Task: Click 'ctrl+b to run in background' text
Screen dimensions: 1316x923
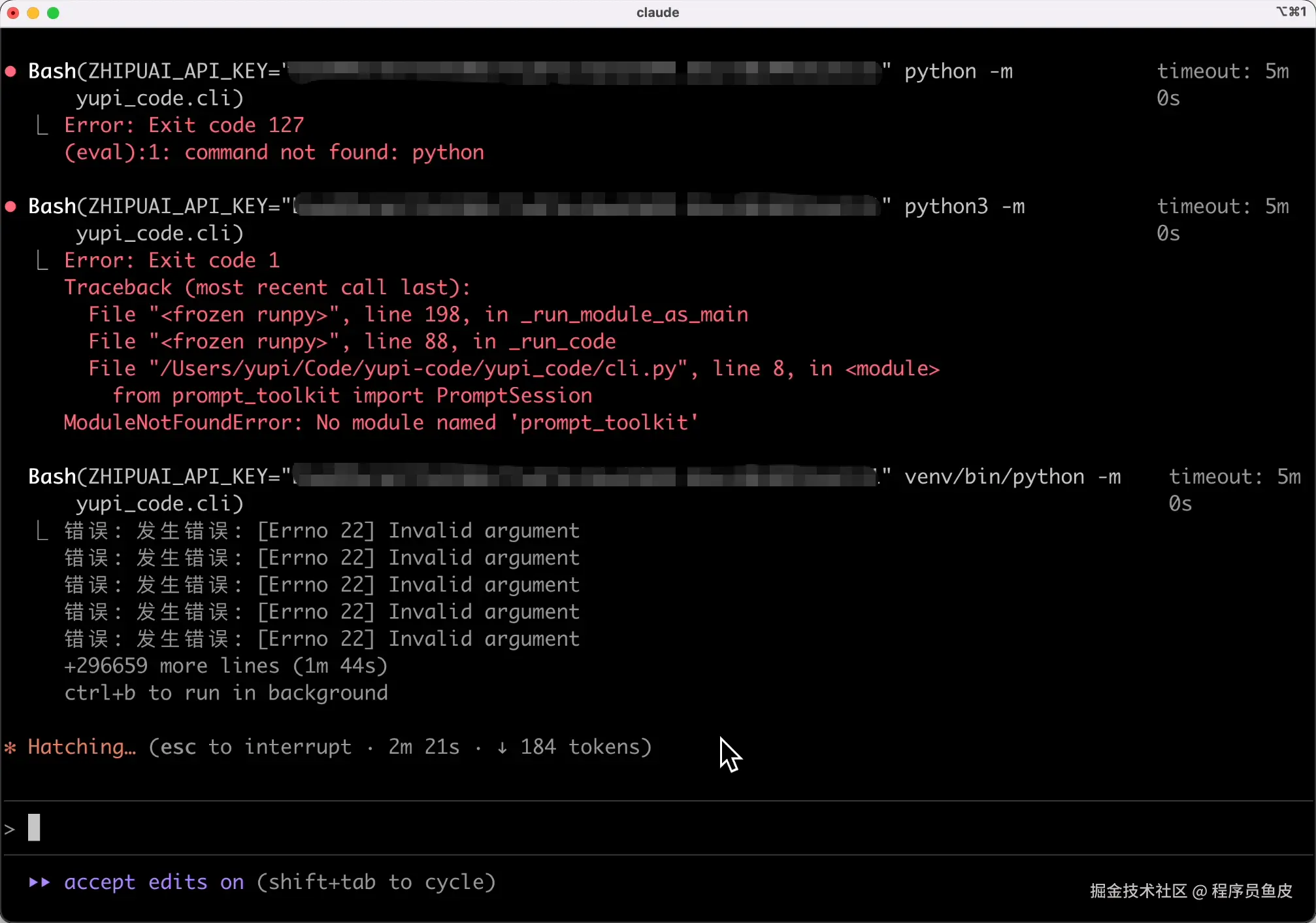Action: point(225,693)
